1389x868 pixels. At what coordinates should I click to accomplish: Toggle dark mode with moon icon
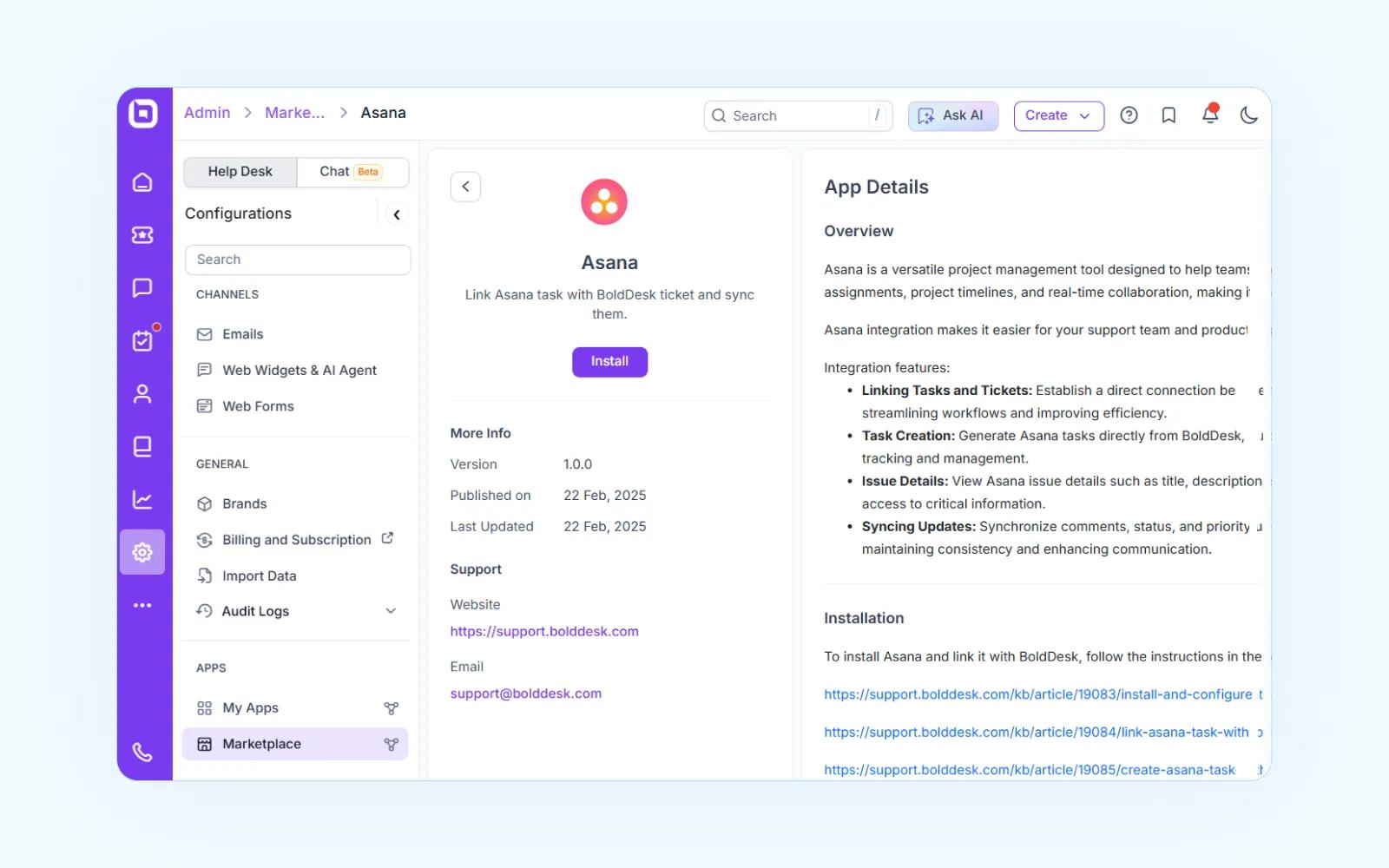tap(1248, 115)
